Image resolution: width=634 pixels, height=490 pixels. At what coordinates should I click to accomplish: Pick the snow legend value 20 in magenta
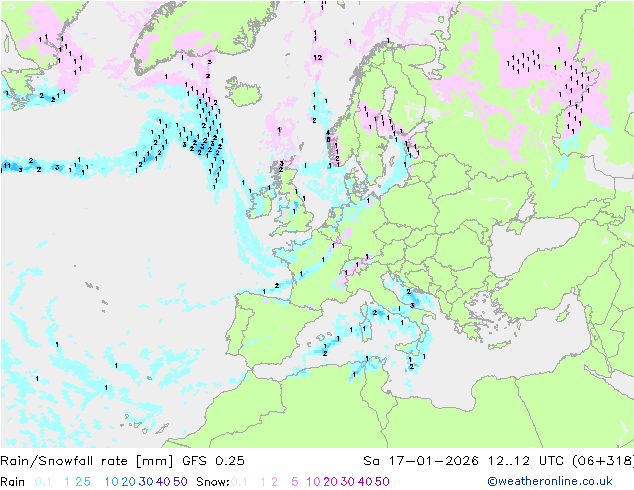(x=331, y=482)
